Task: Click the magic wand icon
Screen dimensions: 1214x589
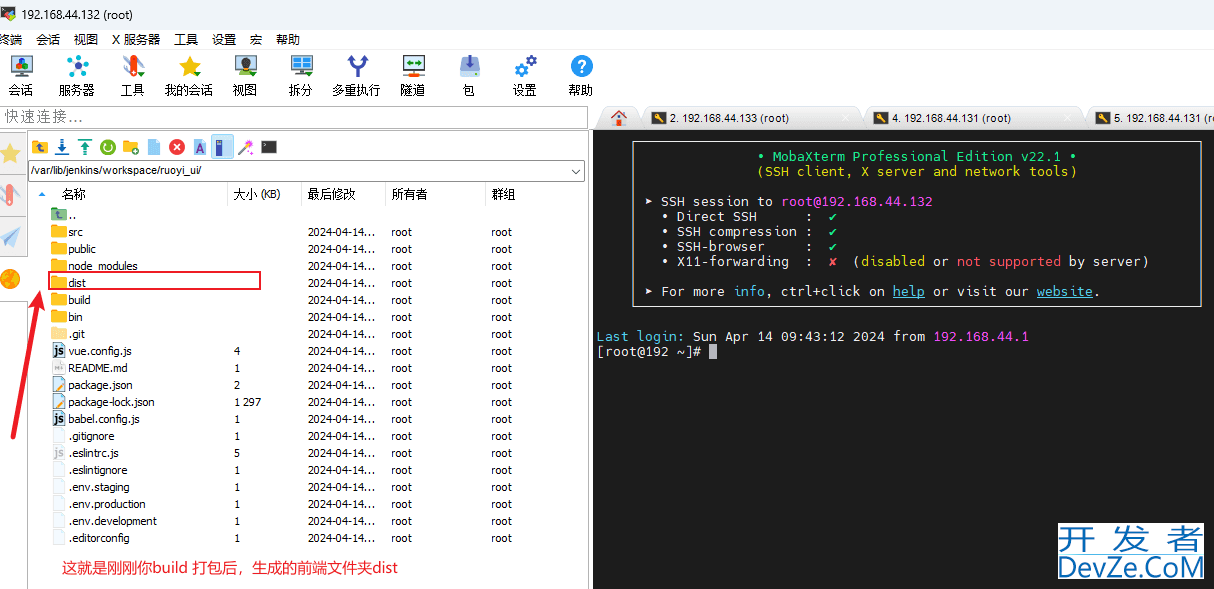Action: click(245, 147)
